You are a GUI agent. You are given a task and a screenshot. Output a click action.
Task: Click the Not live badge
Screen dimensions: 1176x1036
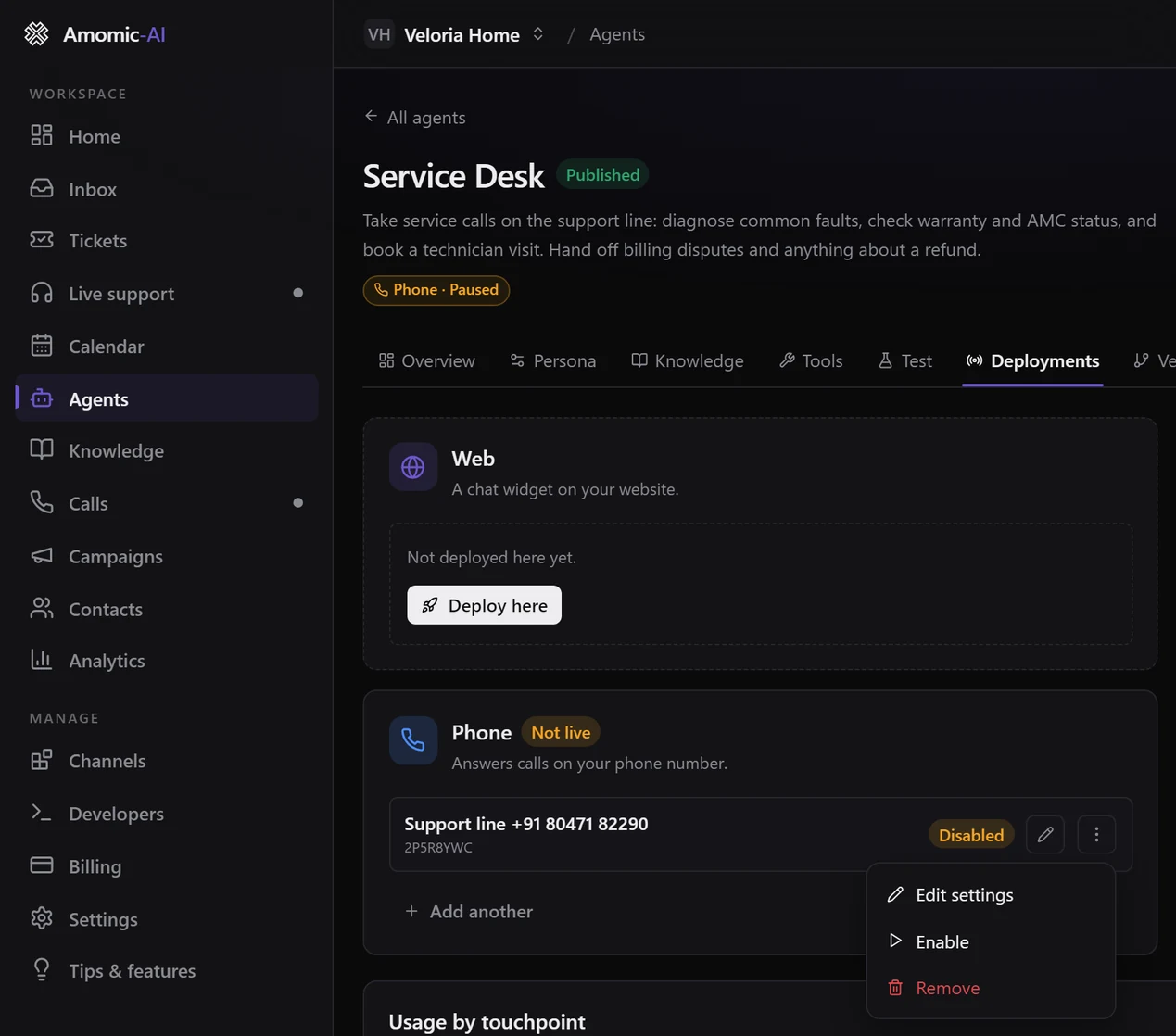coord(561,732)
